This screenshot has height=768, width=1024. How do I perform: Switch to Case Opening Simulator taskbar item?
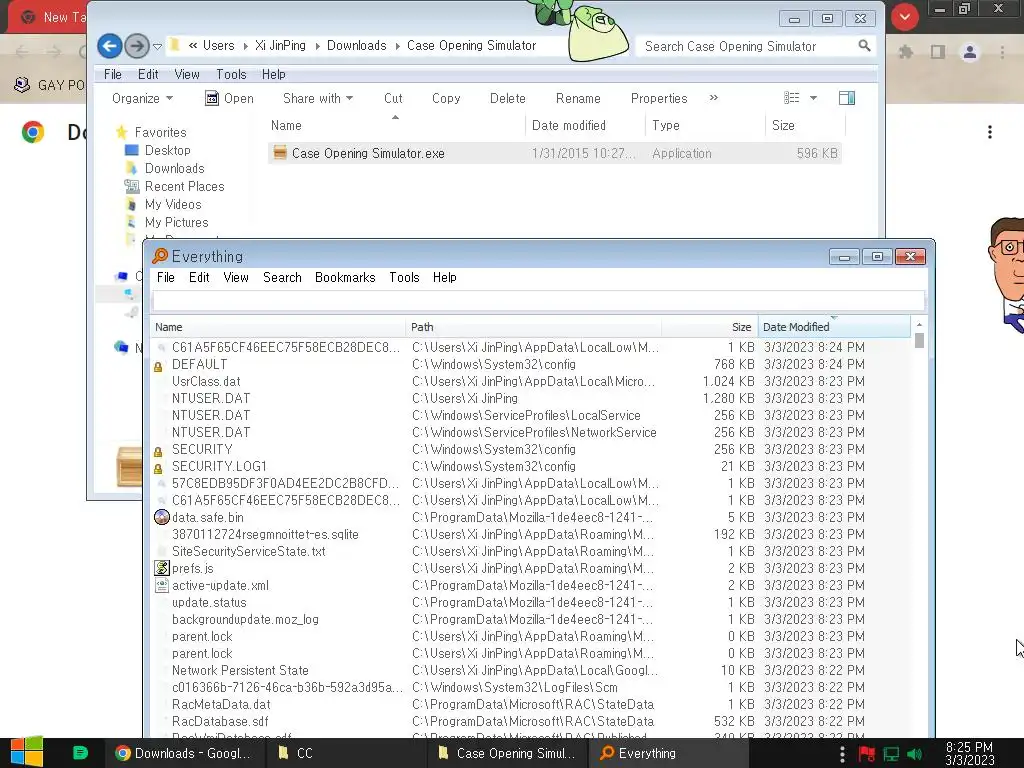(507, 753)
